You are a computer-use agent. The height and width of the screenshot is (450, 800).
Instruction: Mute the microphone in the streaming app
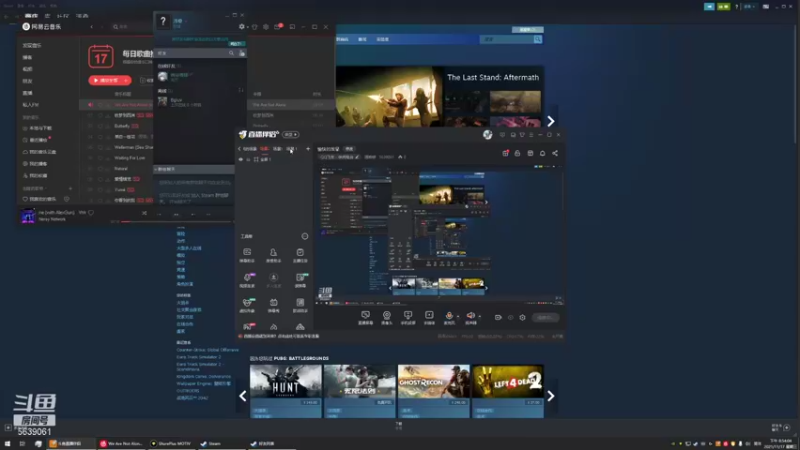pyautogui.click(x=449, y=316)
